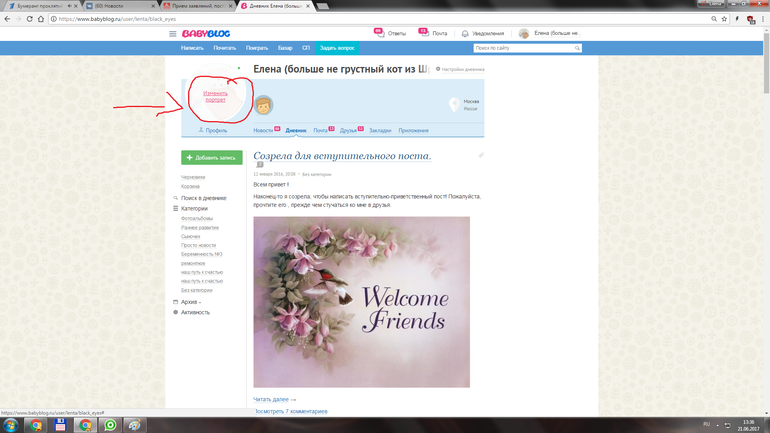Open the Почта mail icon in header
The image size is (770, 433).
[x=424, y=34]
